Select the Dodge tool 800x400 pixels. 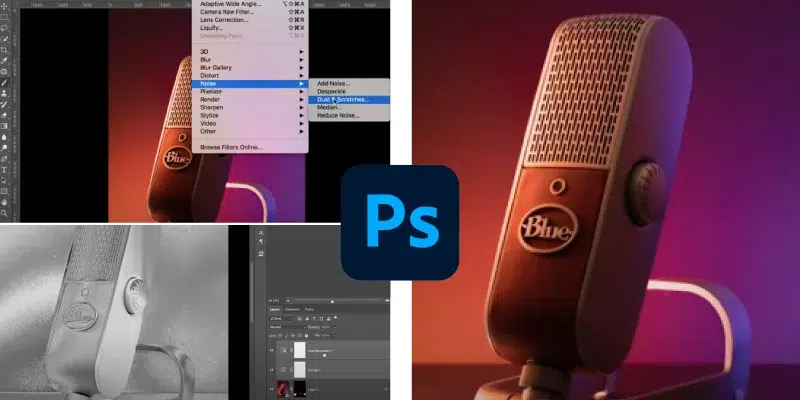(x=5, y=147)
